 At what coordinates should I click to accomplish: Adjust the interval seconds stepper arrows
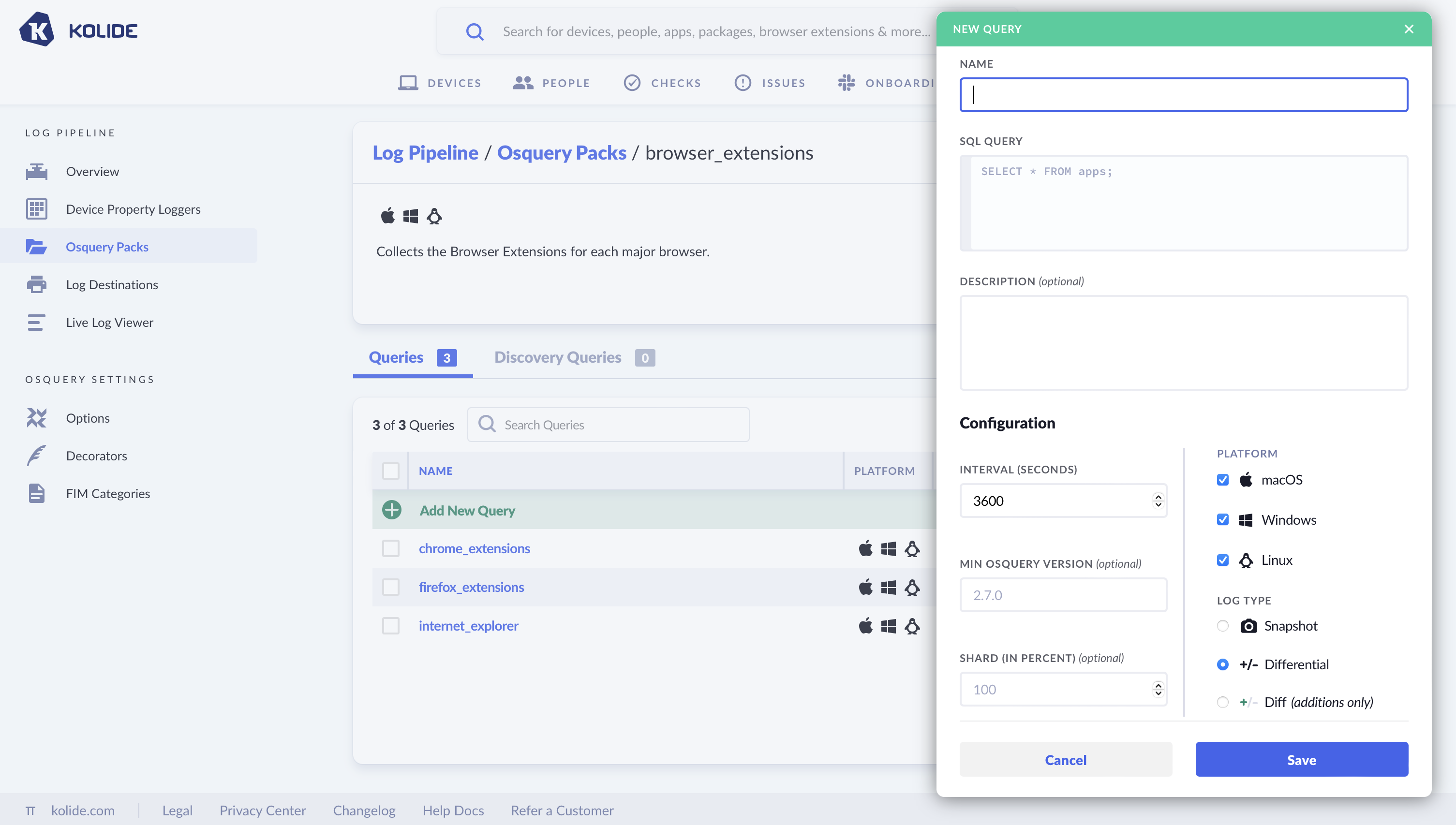1158,501
